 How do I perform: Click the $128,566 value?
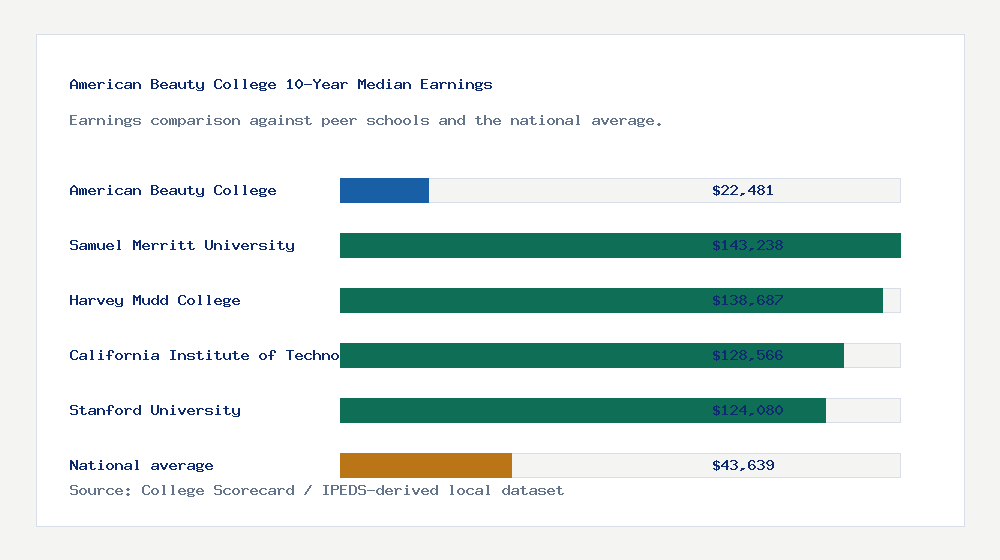coord(747,355)
